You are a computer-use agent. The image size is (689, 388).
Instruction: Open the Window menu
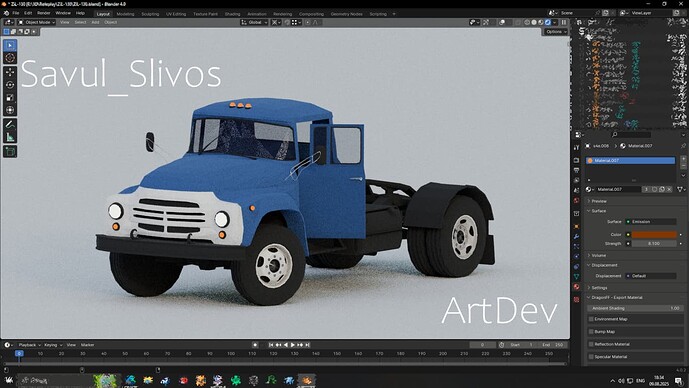pyautogui.click(x=63, y=13)
